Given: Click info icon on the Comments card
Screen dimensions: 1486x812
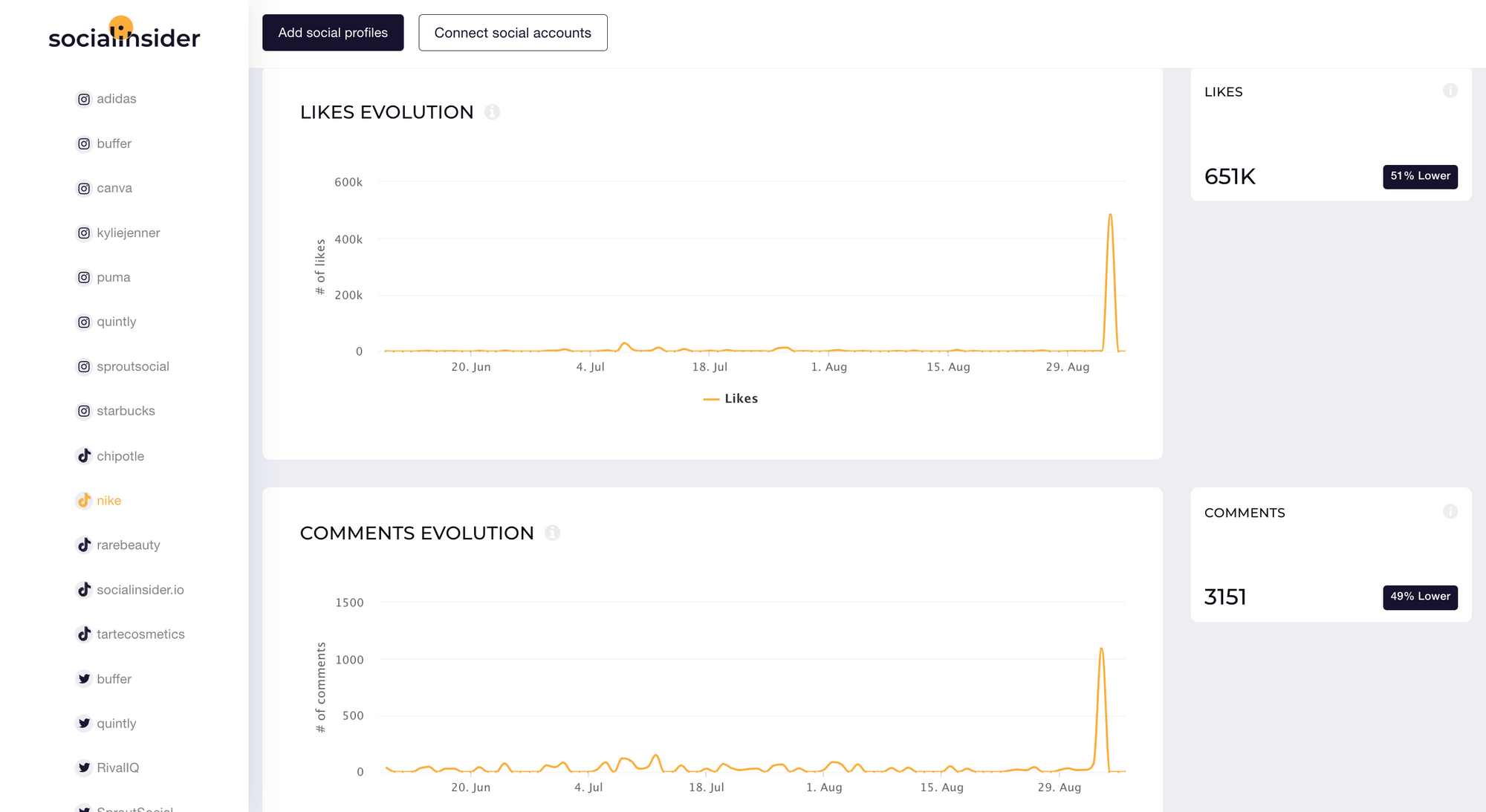Looking at the screenshot, I should pyautogui.click(x=1450, y=511).
